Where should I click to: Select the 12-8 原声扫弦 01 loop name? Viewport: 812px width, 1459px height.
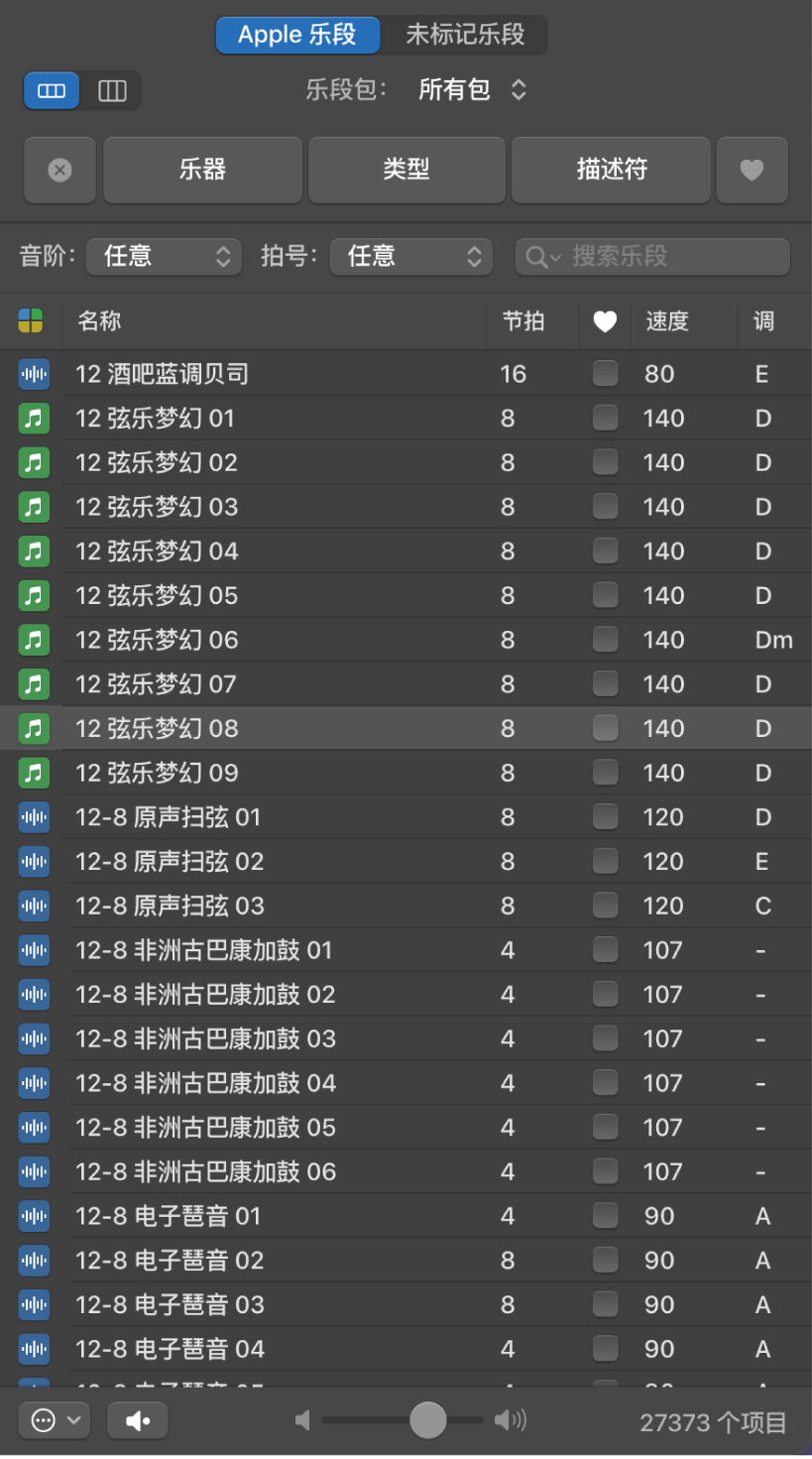tap(168, 817)
